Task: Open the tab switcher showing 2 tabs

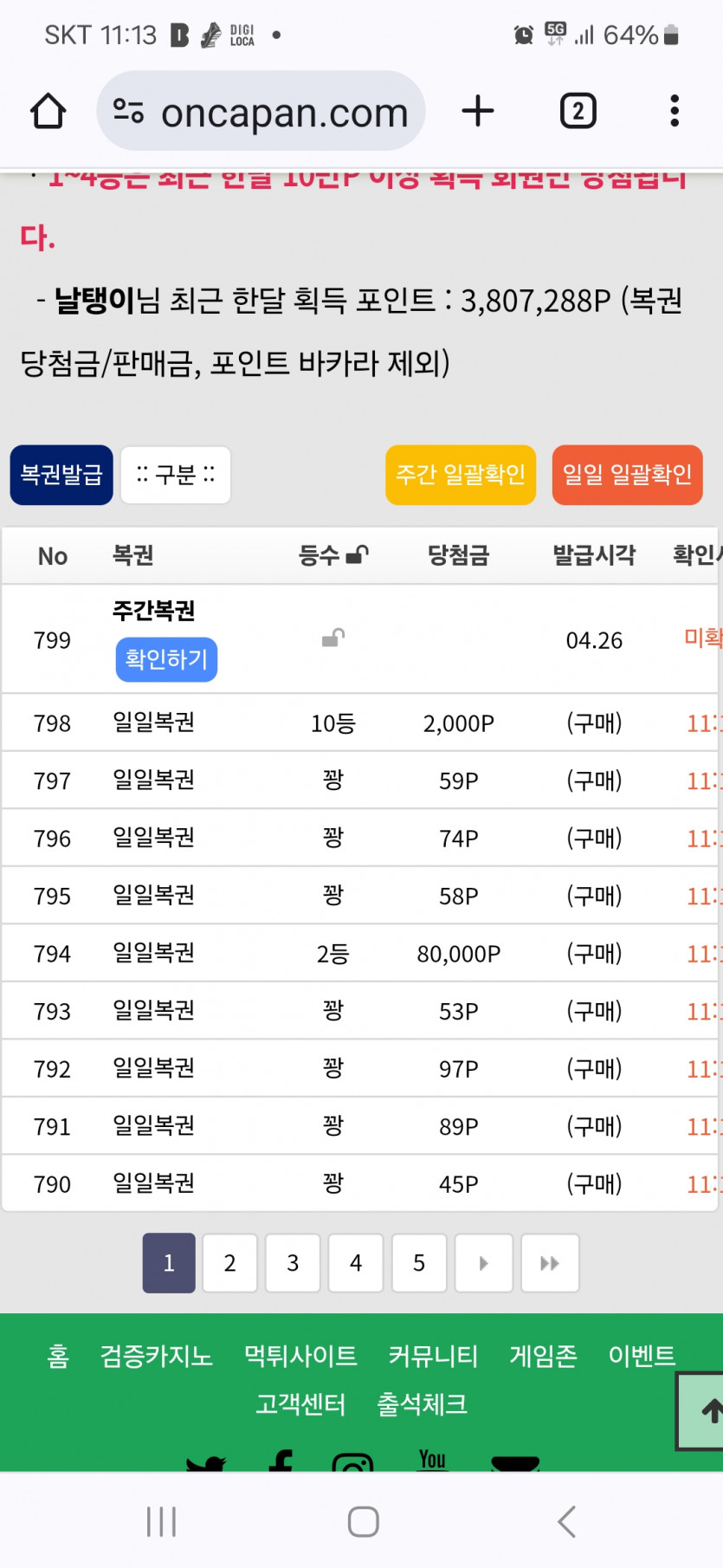Action: tap(578, 112)
